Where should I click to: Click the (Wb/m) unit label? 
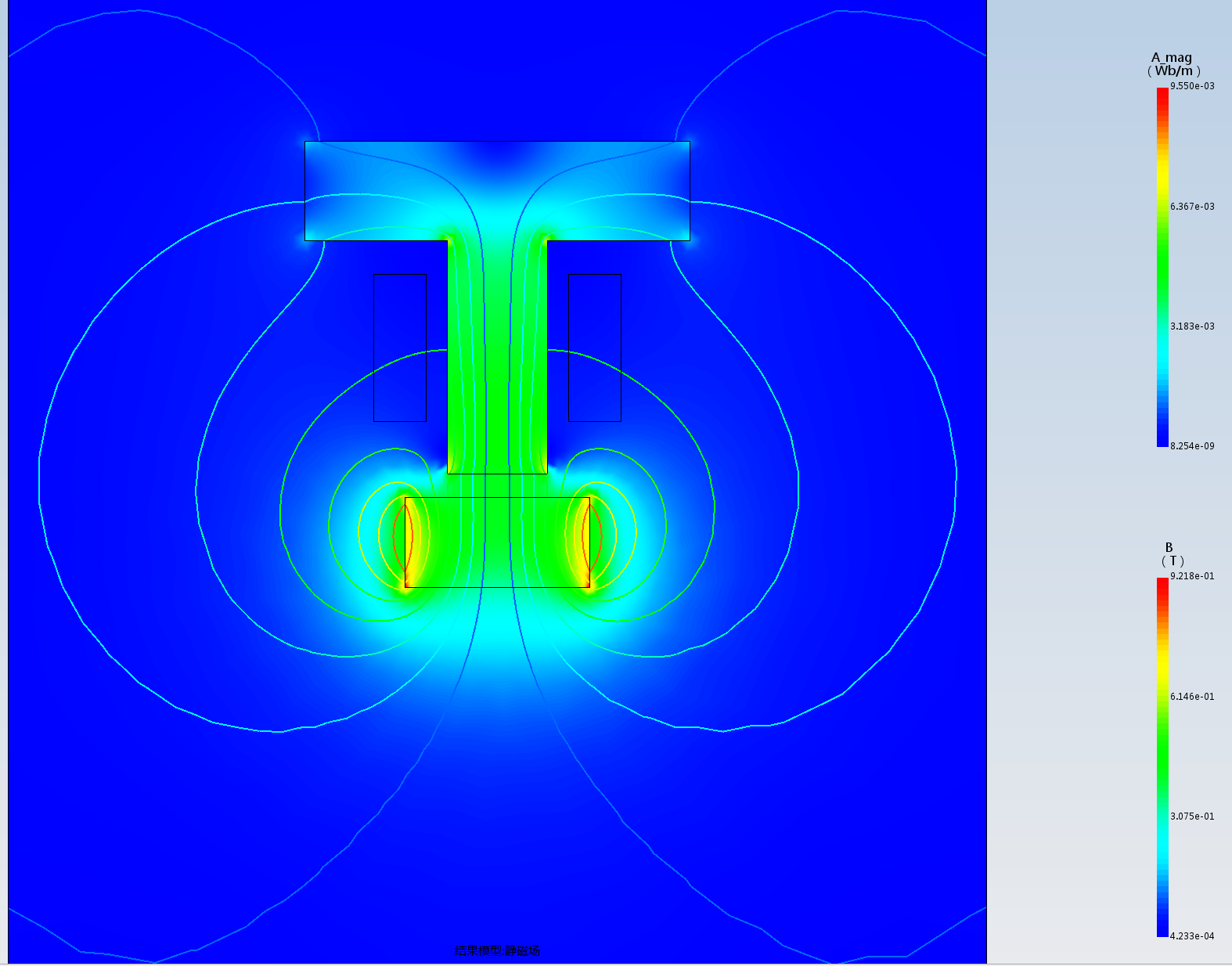[x=1174, y=70]
